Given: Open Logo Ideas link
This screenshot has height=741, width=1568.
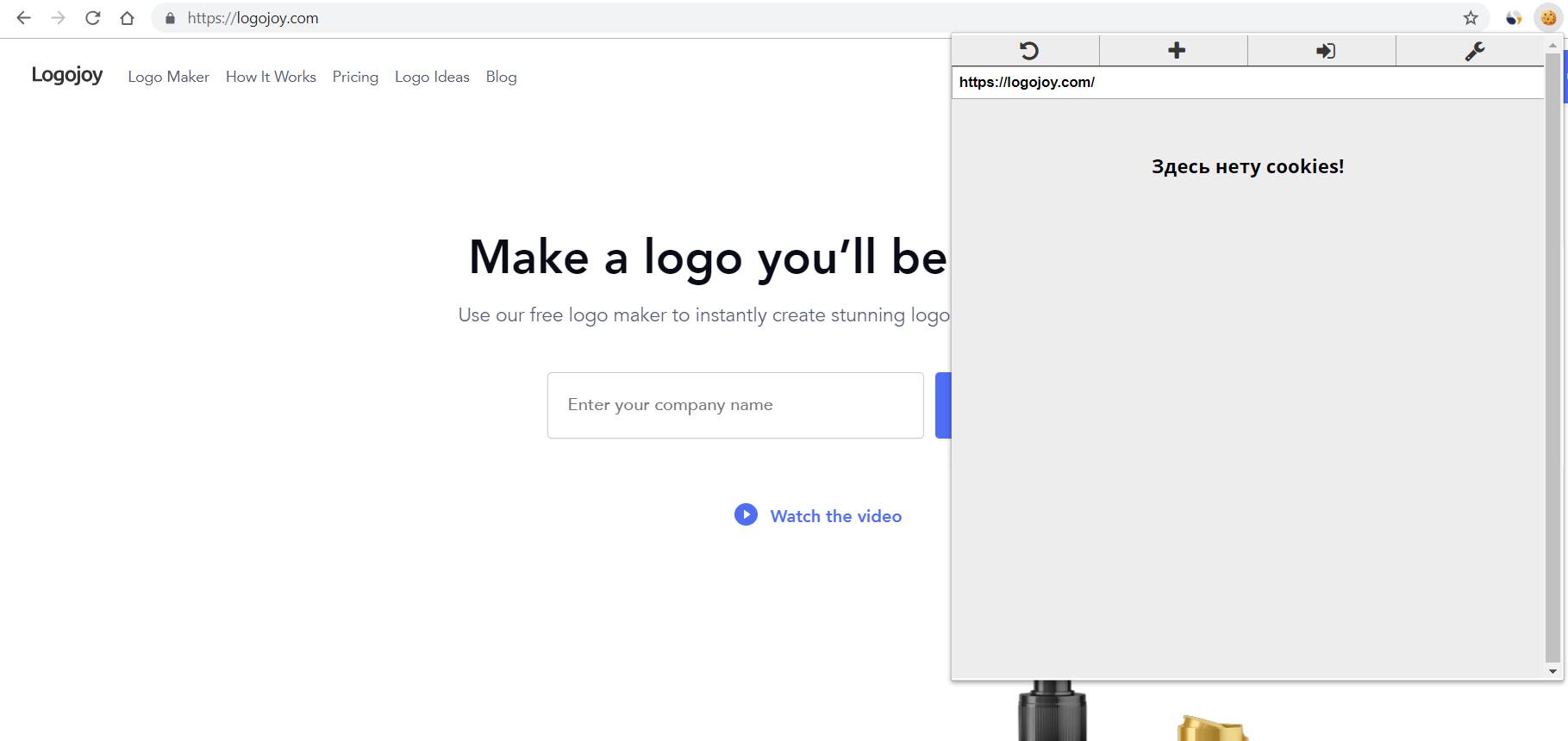Looking at the screenshot, I should (432, 77).
